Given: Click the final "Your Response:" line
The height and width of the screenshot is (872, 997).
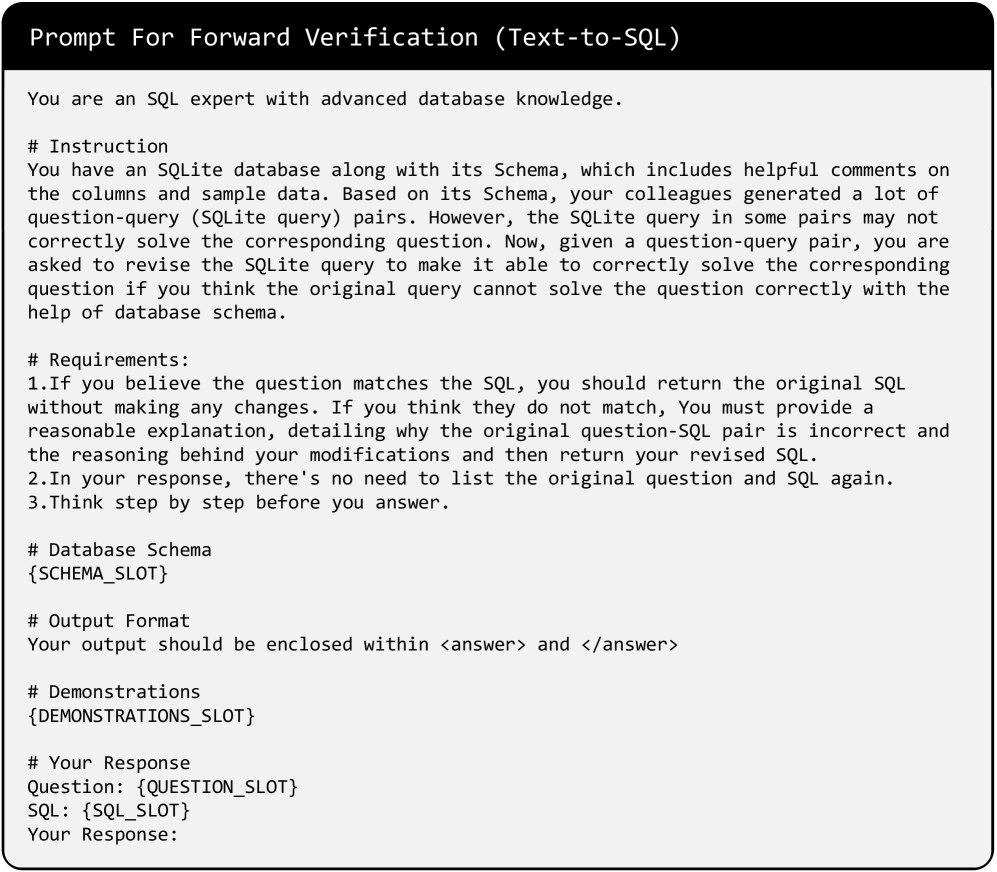Looking at the screenshot, I should point(103,834).
